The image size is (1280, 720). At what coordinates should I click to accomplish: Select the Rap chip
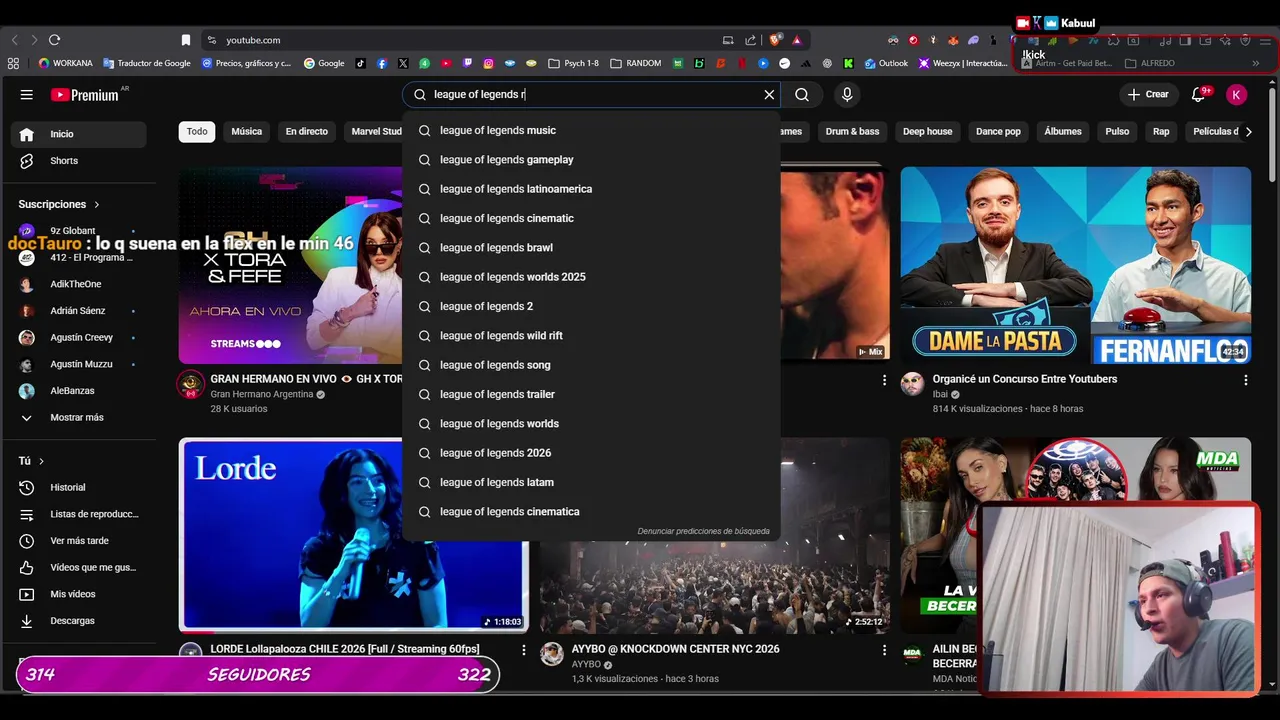click(x=1160, y=131)
